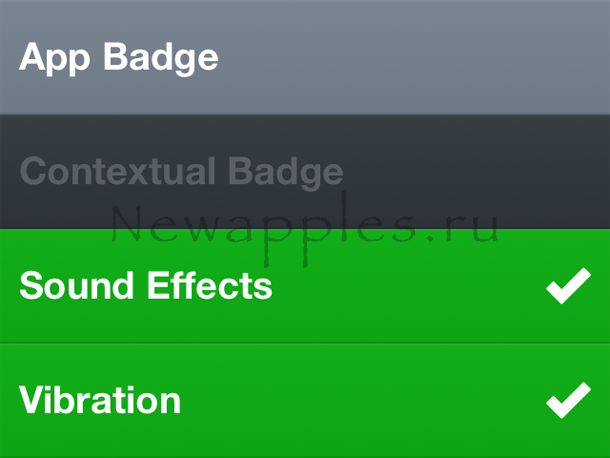
Task: Enable the dimmed Contextual Badge option
Action: point(305,171)
